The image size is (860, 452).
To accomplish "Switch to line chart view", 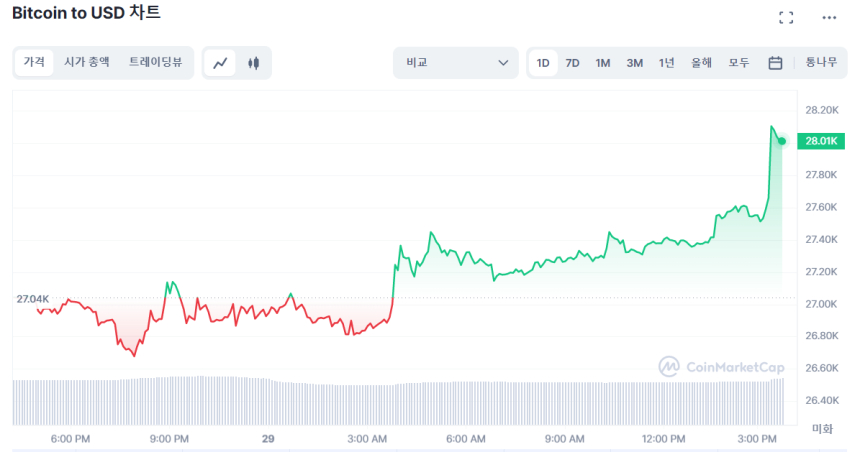I will tap(220, 63).
